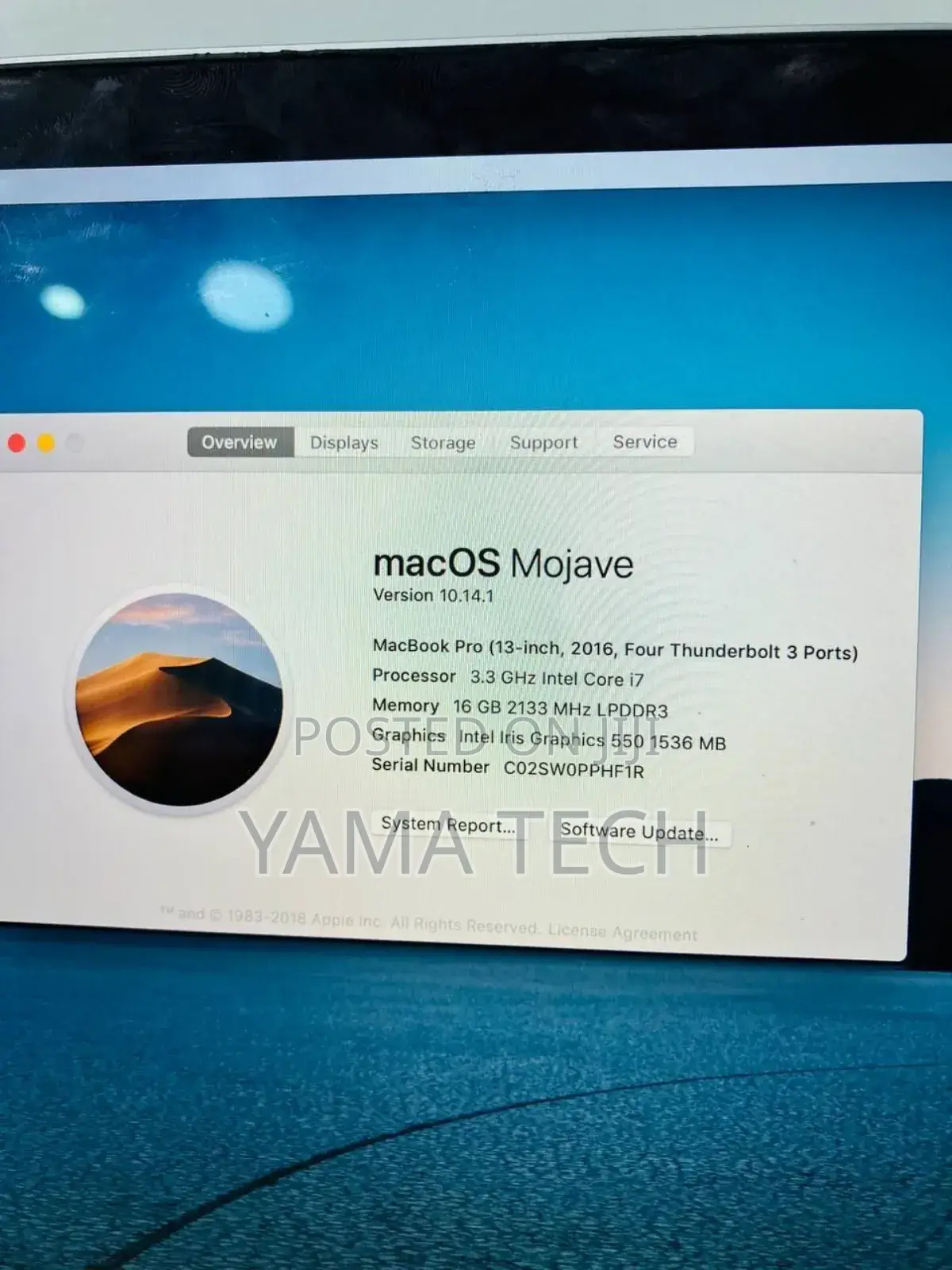
Task: Click the macOS Mojave desert icon
Action: (x=179, y=699)
